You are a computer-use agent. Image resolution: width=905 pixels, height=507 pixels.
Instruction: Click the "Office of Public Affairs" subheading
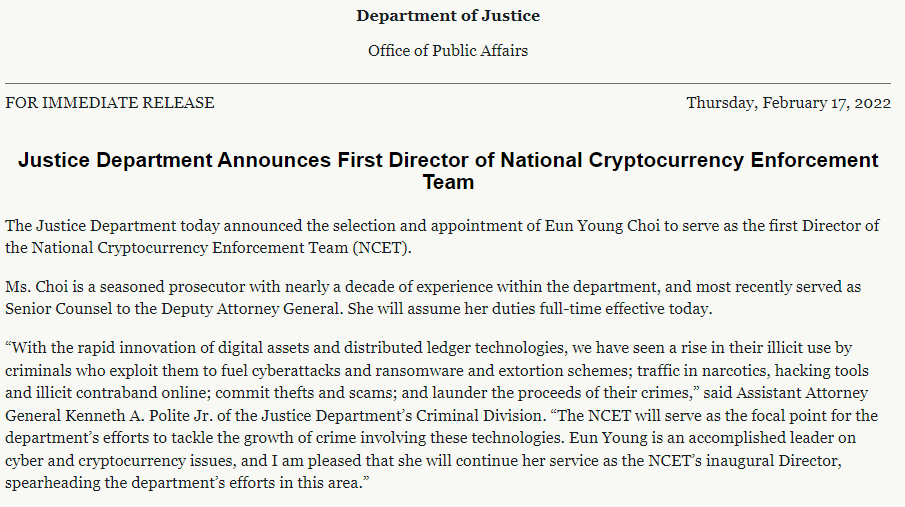tap(447, 50)
